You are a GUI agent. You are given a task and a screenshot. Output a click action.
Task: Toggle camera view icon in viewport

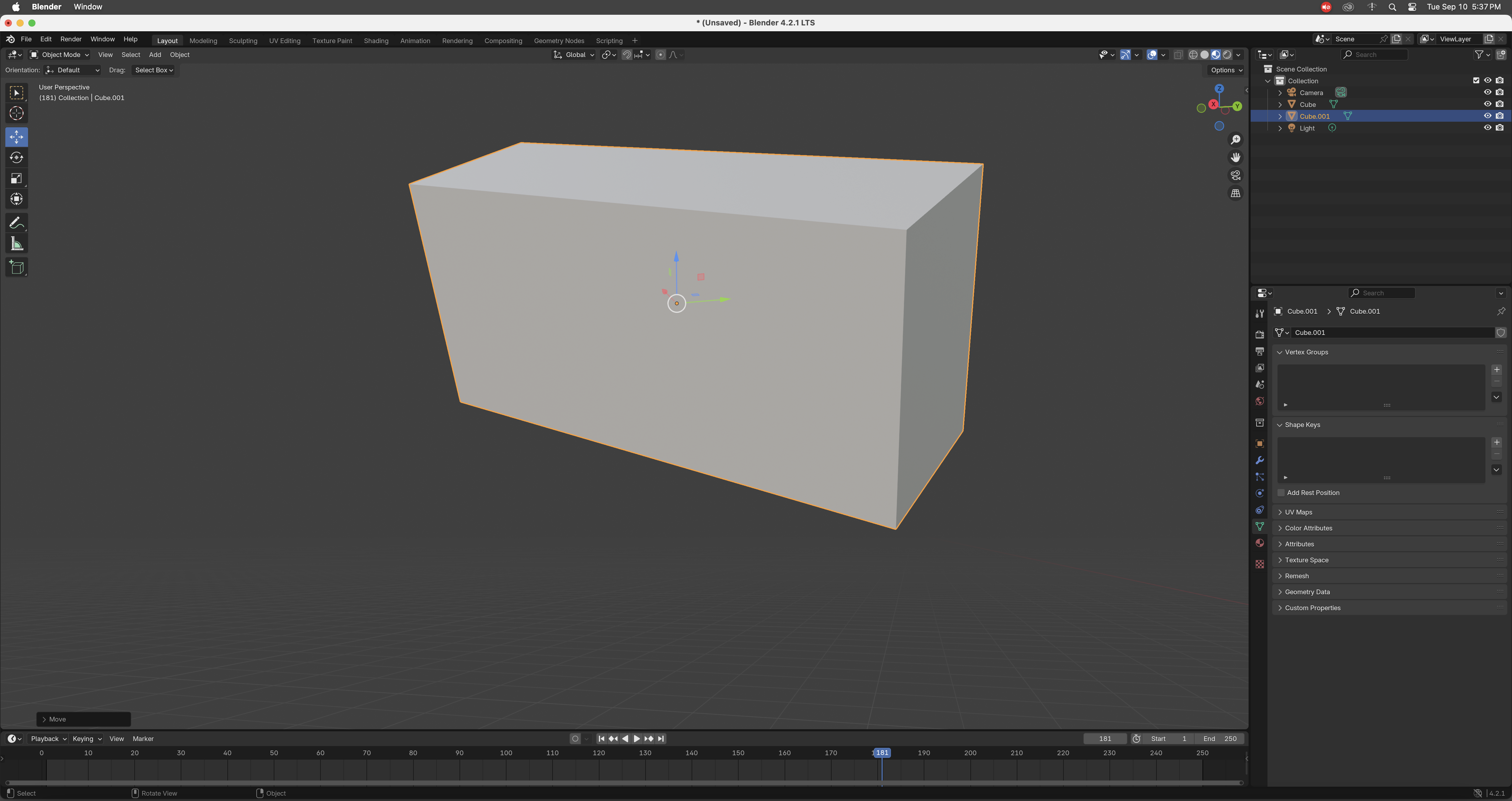click(x=1236, y=175)
